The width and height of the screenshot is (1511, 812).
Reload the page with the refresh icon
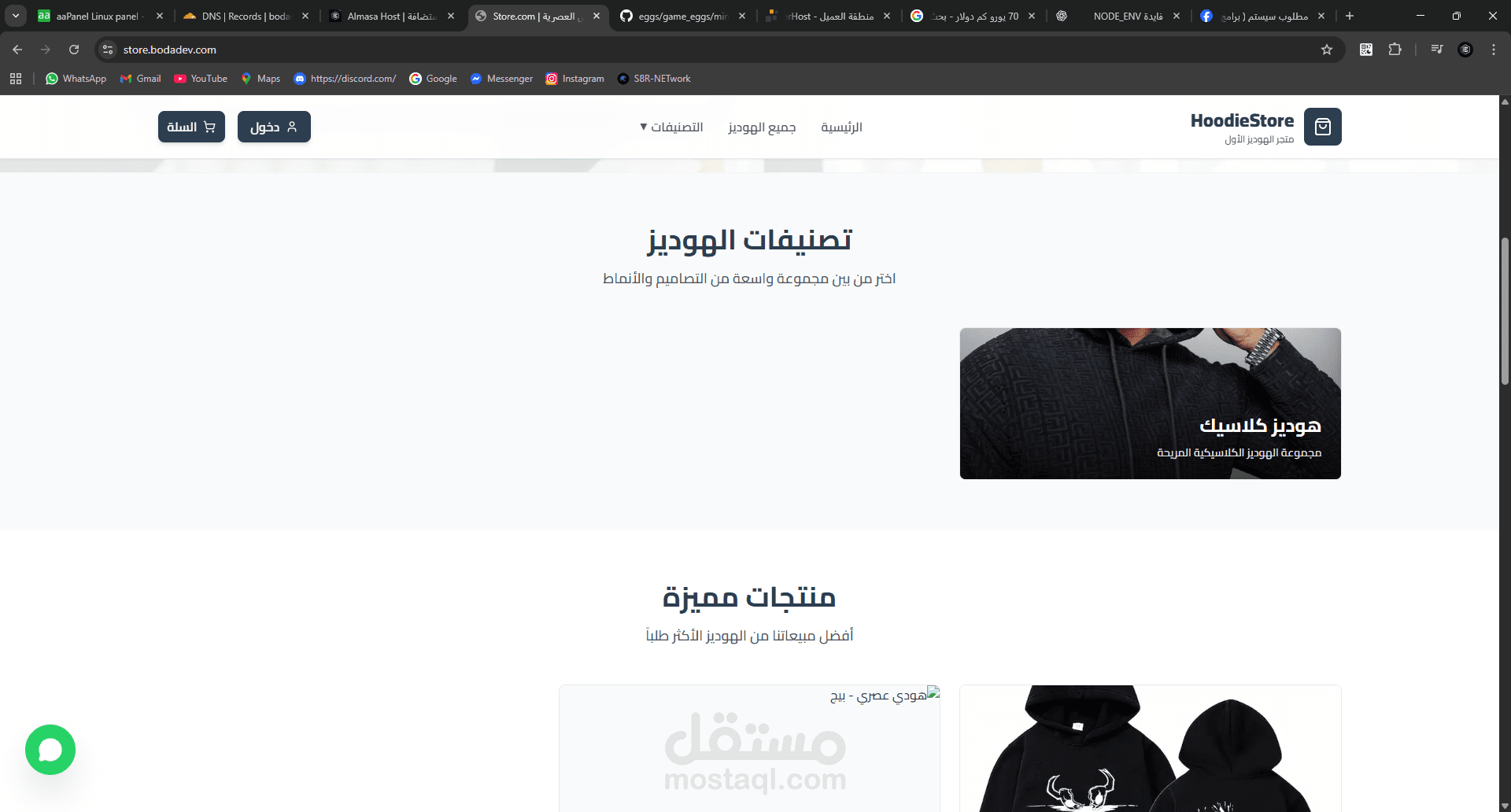74,50
